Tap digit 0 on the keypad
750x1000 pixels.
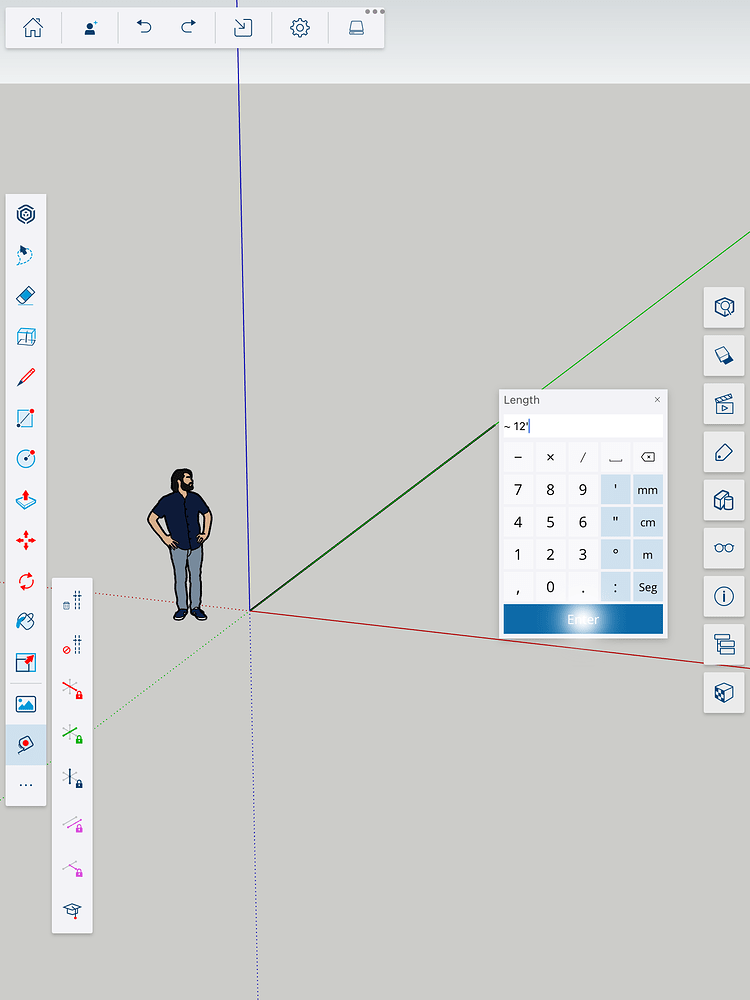point(550,587)
